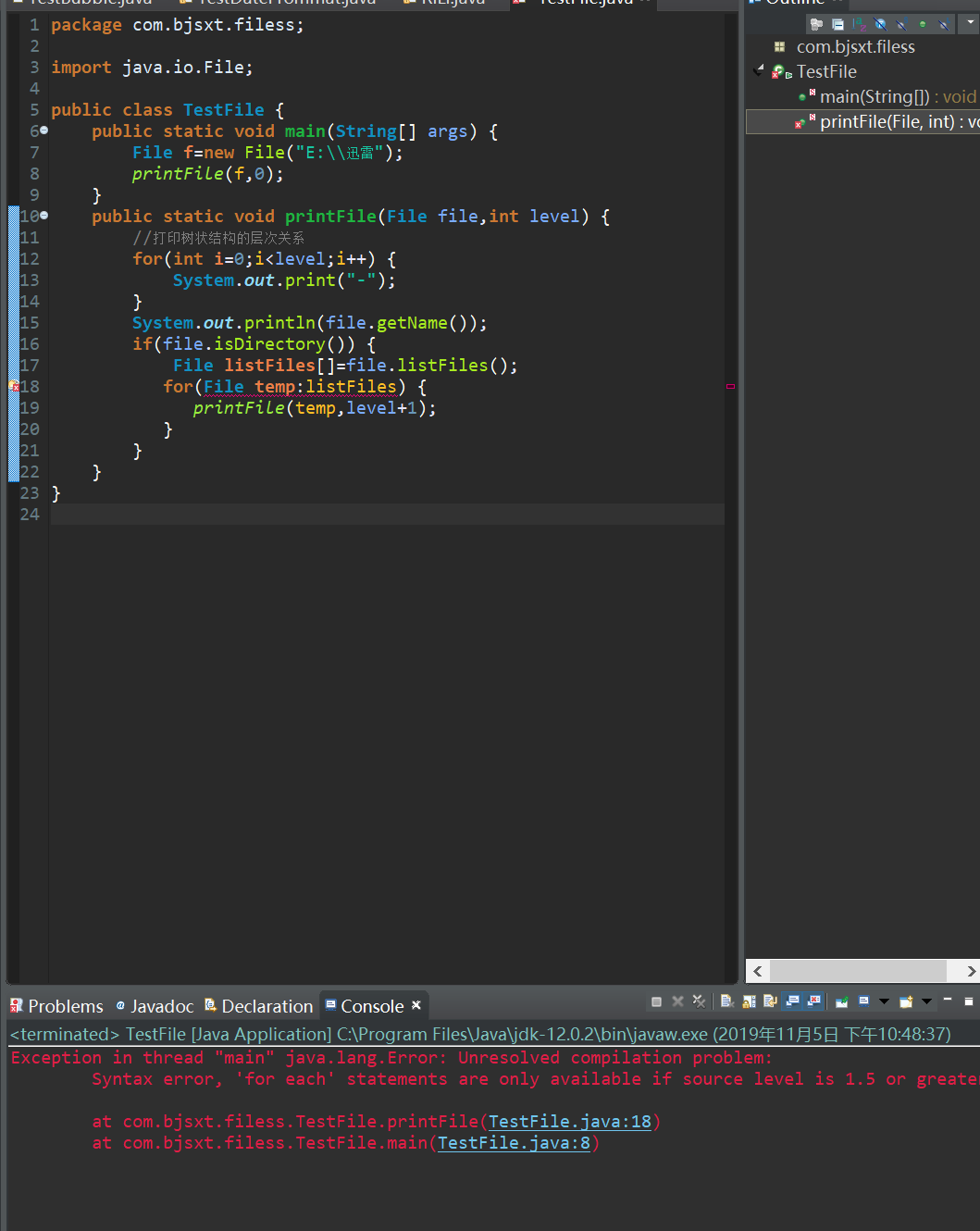Click the empty line 24 in editor
980x1231 pixels.
click(x=388, y=515)
